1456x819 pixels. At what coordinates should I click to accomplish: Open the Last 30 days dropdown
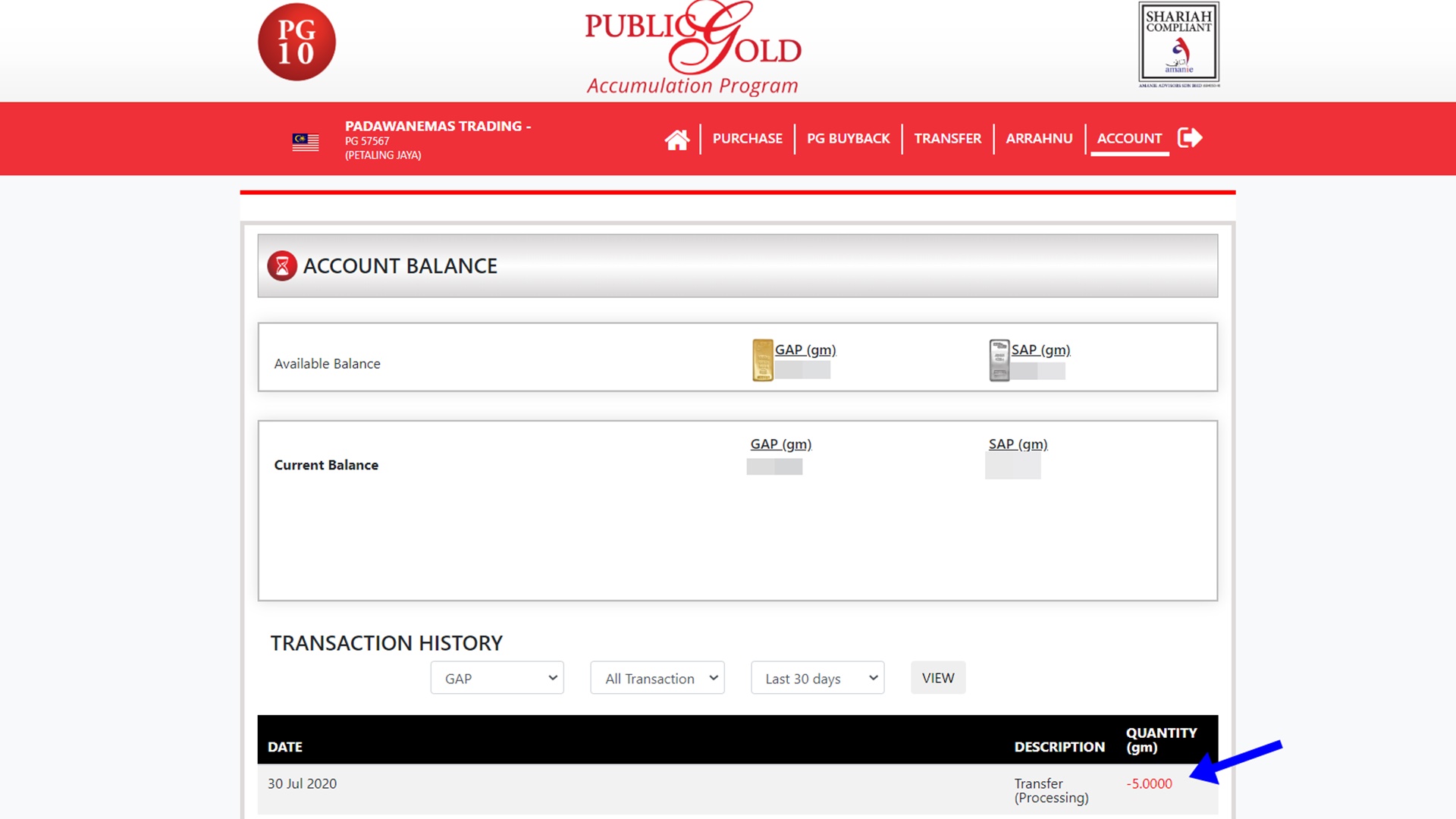pyautogui.click(x=817, y=678)
